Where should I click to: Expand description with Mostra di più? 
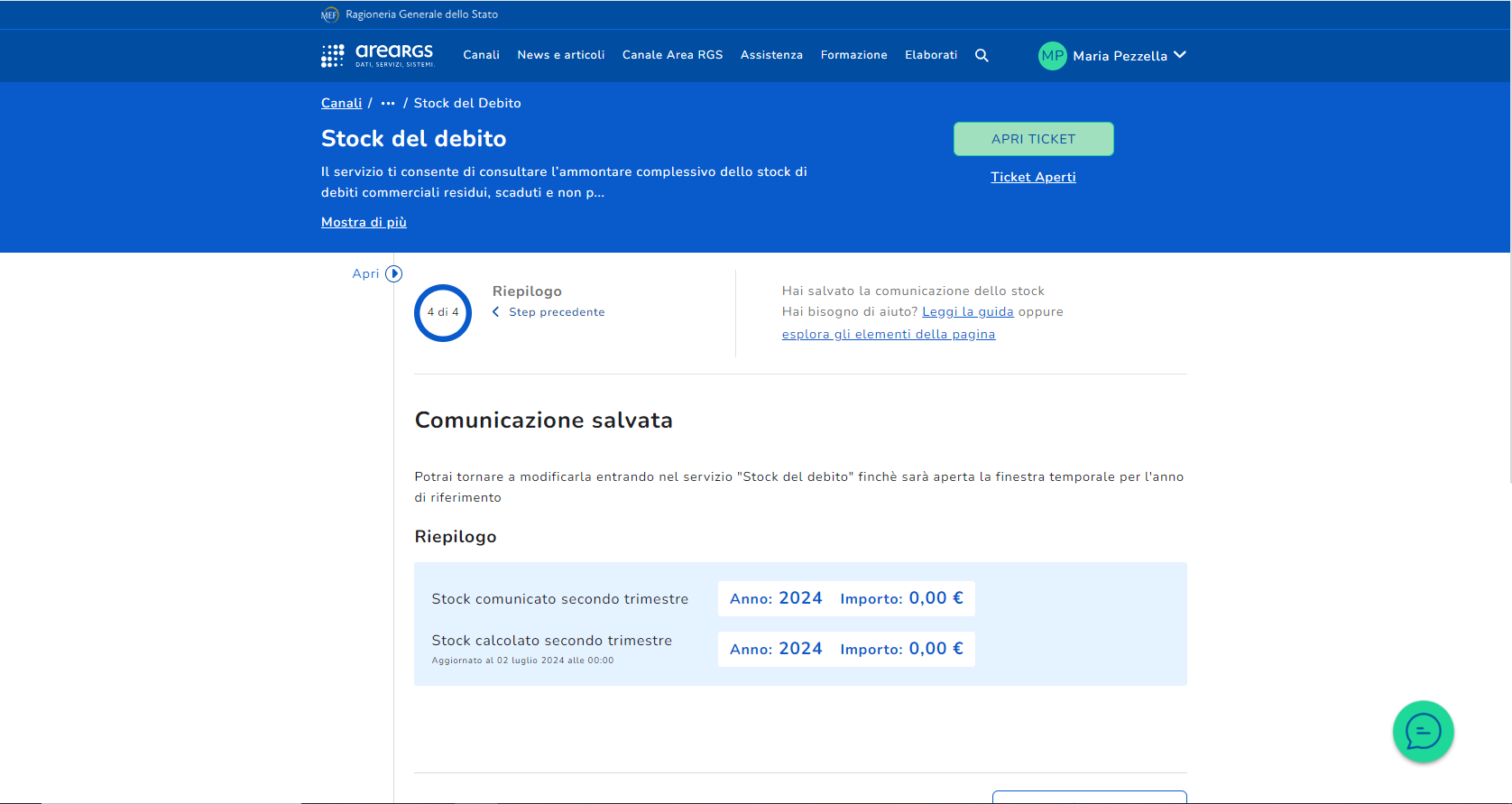[364, 222]
